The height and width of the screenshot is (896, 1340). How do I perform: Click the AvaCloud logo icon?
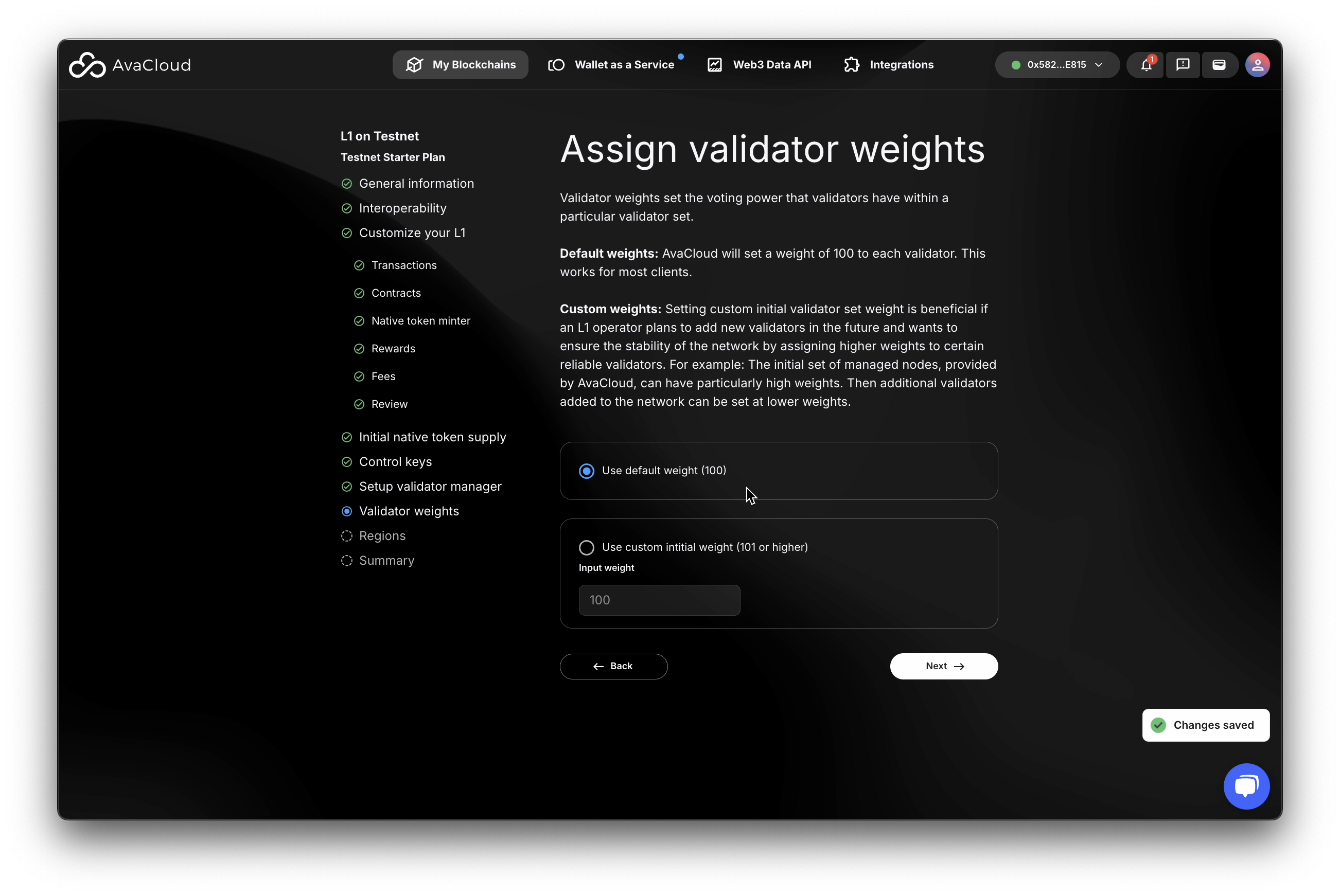pyautogui.click(x=87, y=65)
